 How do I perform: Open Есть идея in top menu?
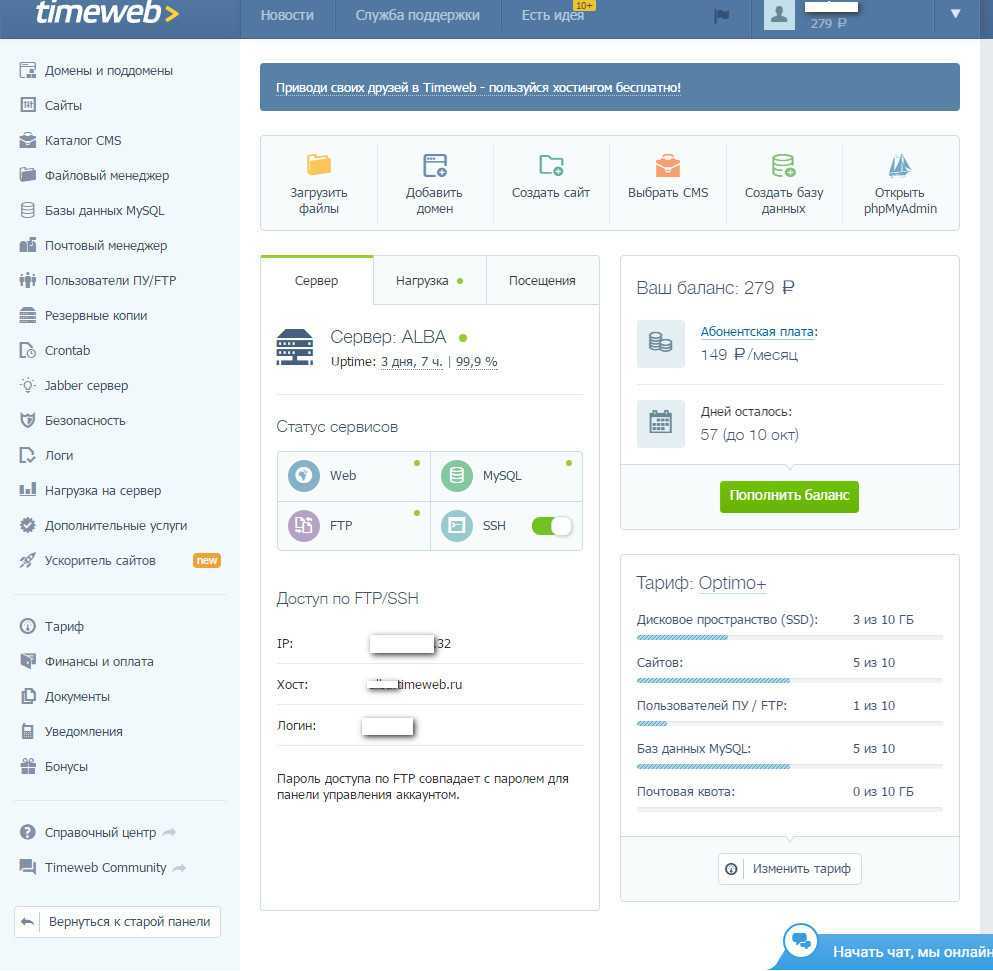tap(553, 15)
